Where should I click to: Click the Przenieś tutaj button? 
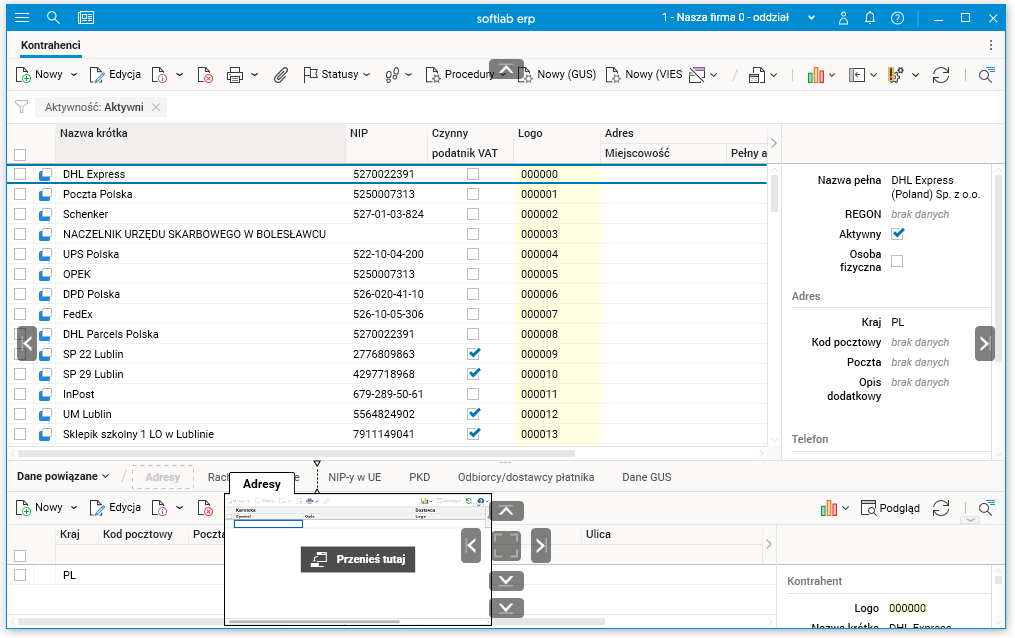[x=358, y=560]
